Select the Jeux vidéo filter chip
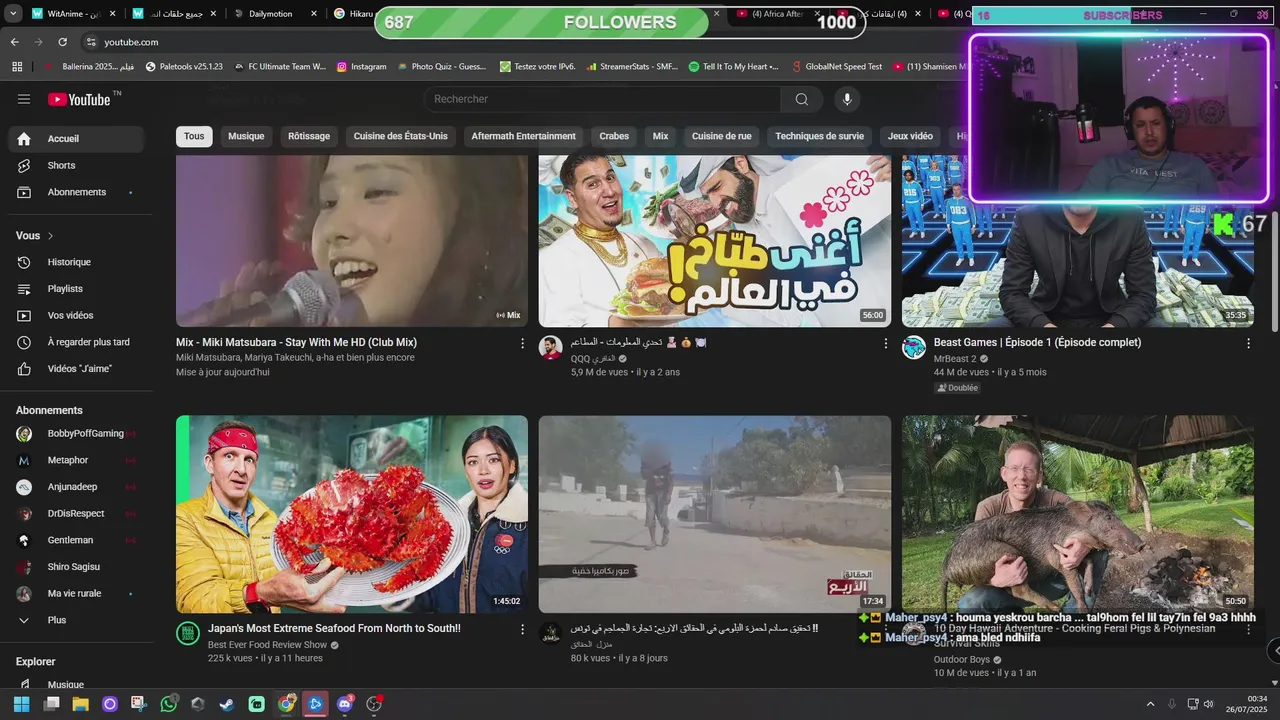1280x720 pixels. coord(910,136)
